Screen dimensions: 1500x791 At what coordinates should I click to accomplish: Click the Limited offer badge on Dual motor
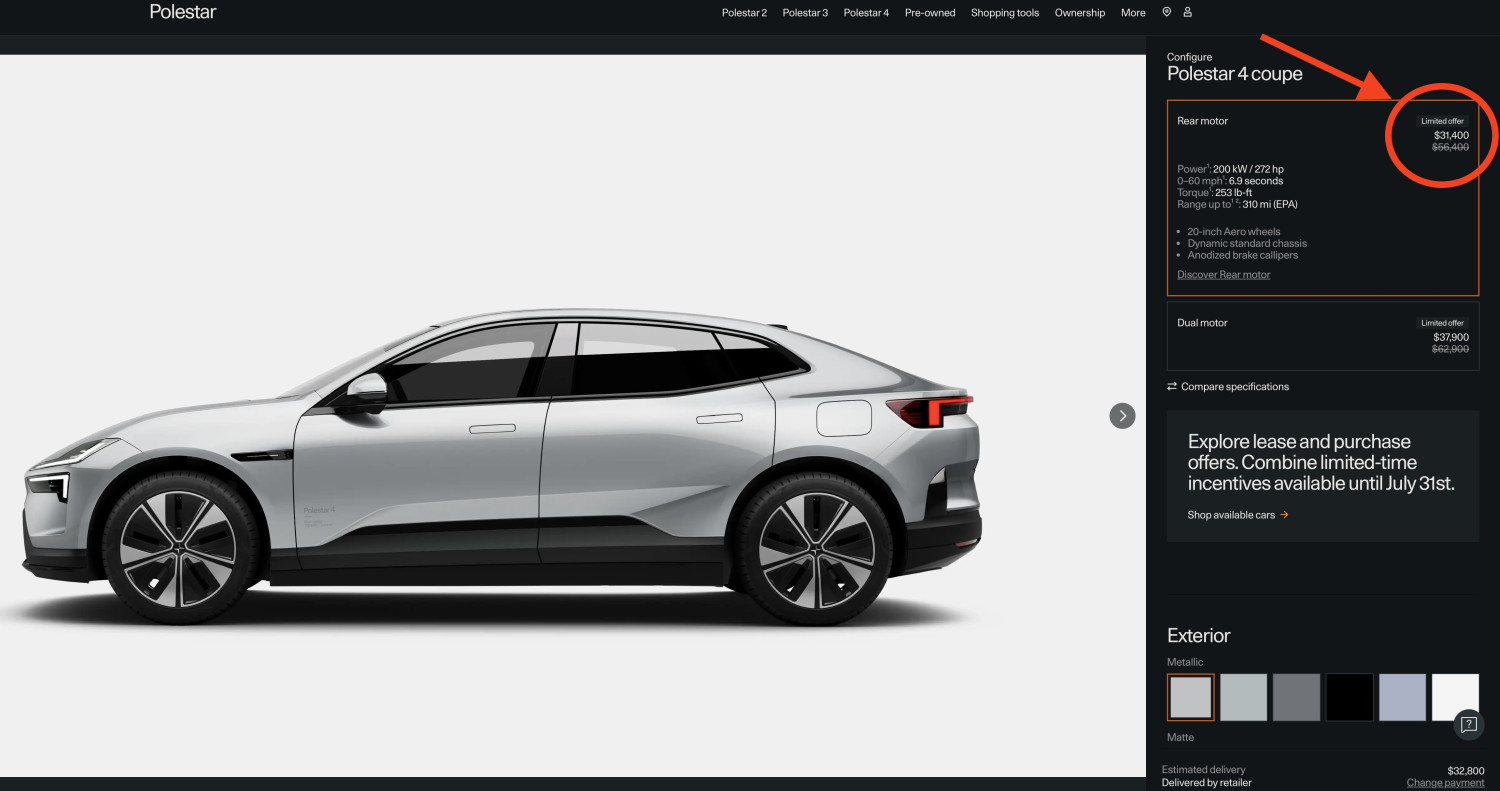click(x=1443, y=323)
